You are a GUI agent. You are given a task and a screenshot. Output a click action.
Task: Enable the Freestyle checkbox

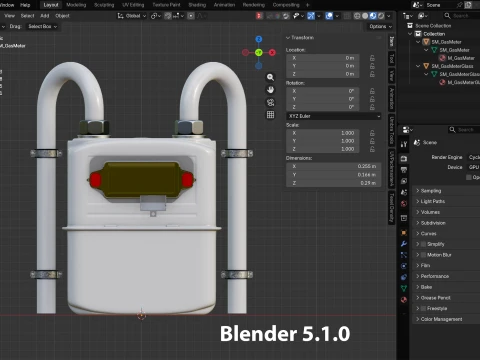click(x=423, y=308)
